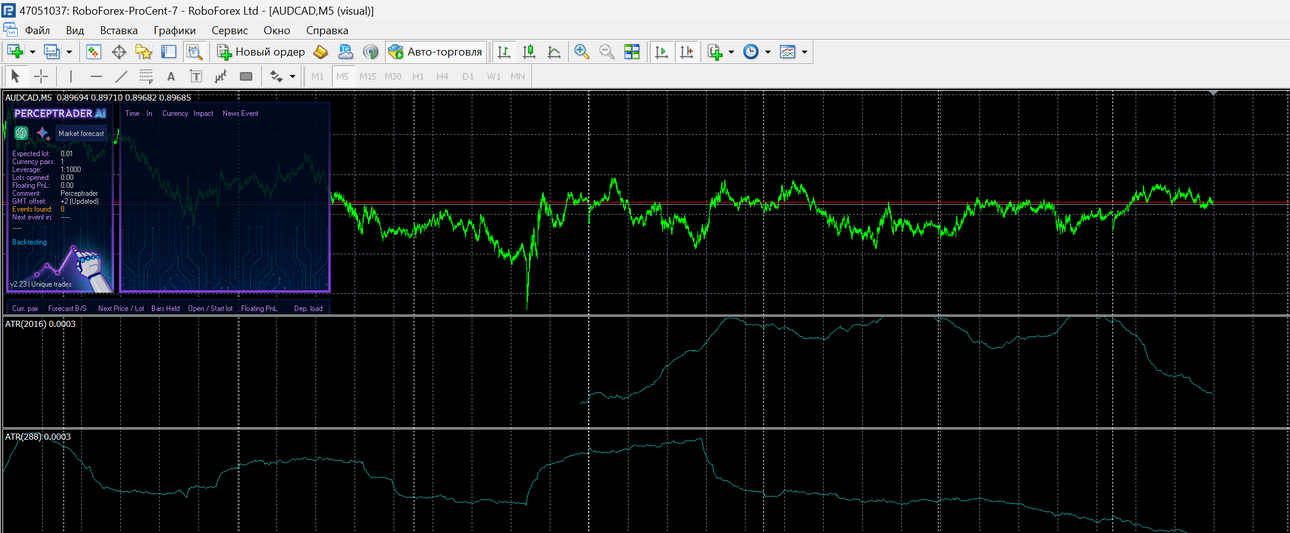
Task: Open the Indicators list dropdown arrow
Action: (x=732, y=51)
